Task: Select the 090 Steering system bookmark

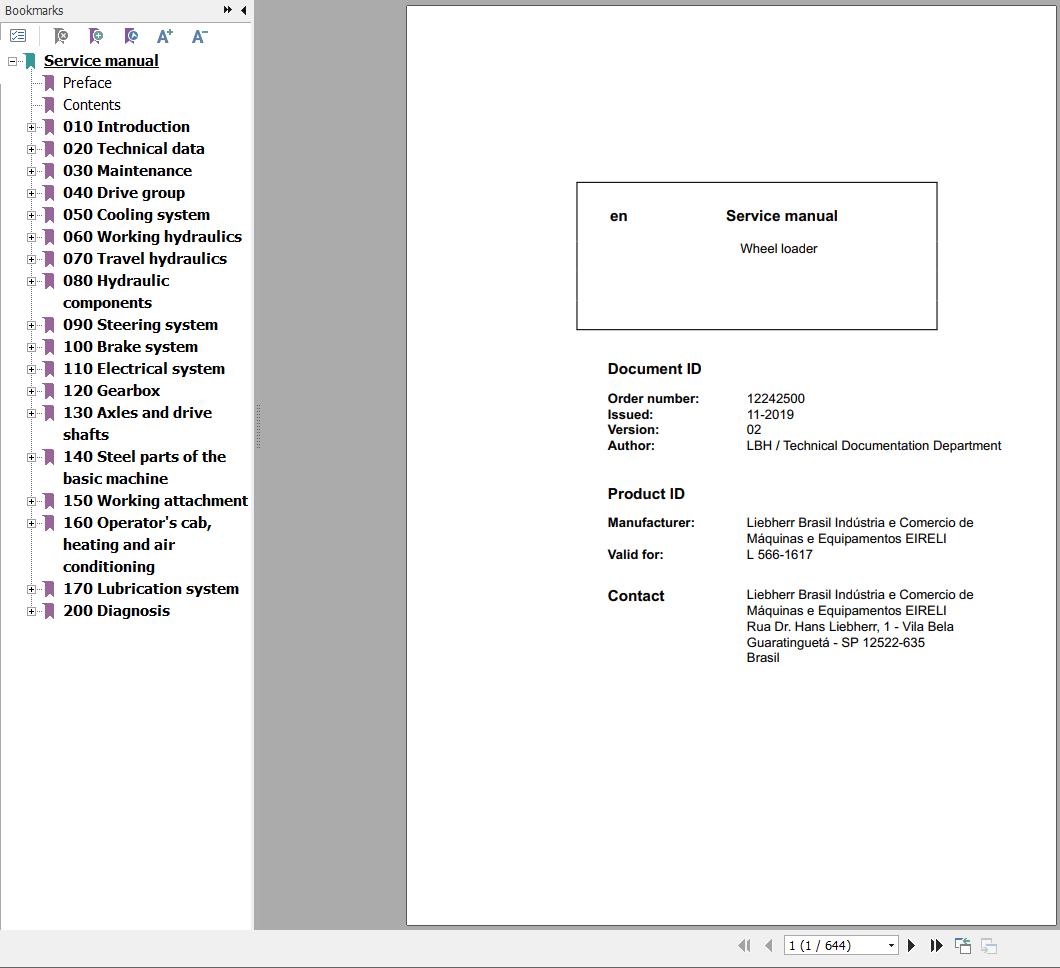Action: pyautogui.click(x=141, y=324)
